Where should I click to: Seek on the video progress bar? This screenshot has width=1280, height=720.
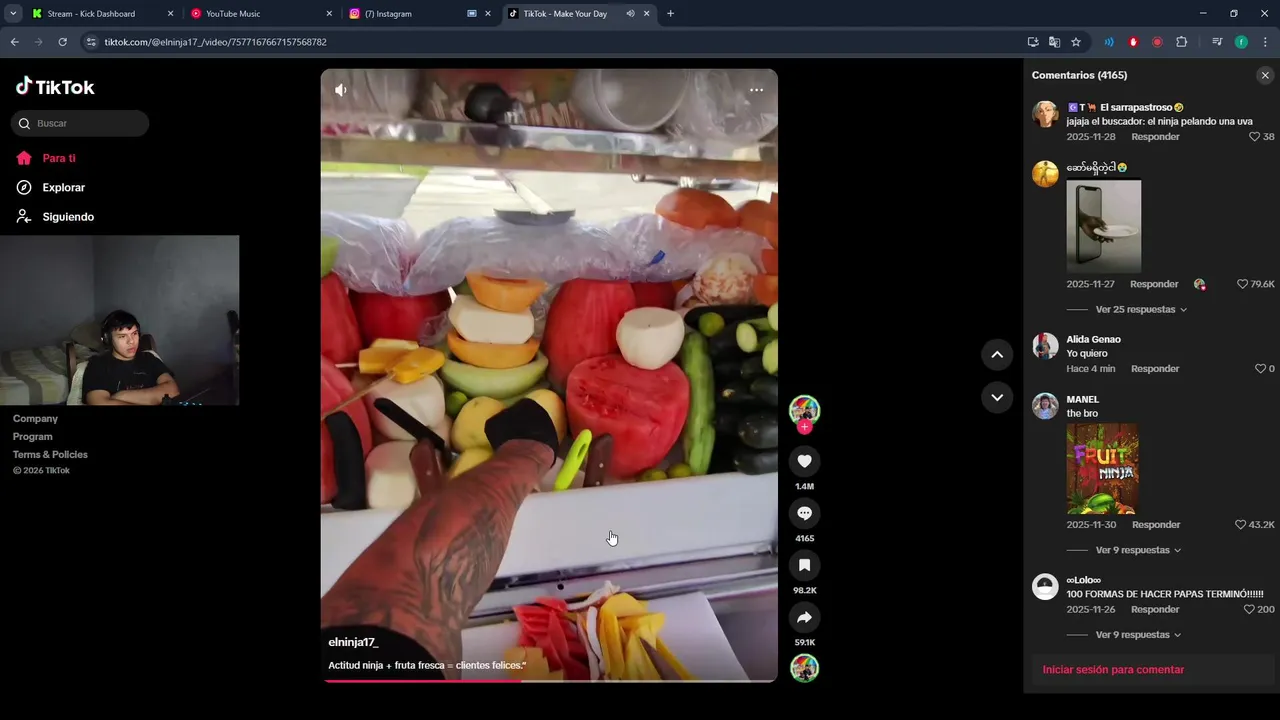click(549, 680)
